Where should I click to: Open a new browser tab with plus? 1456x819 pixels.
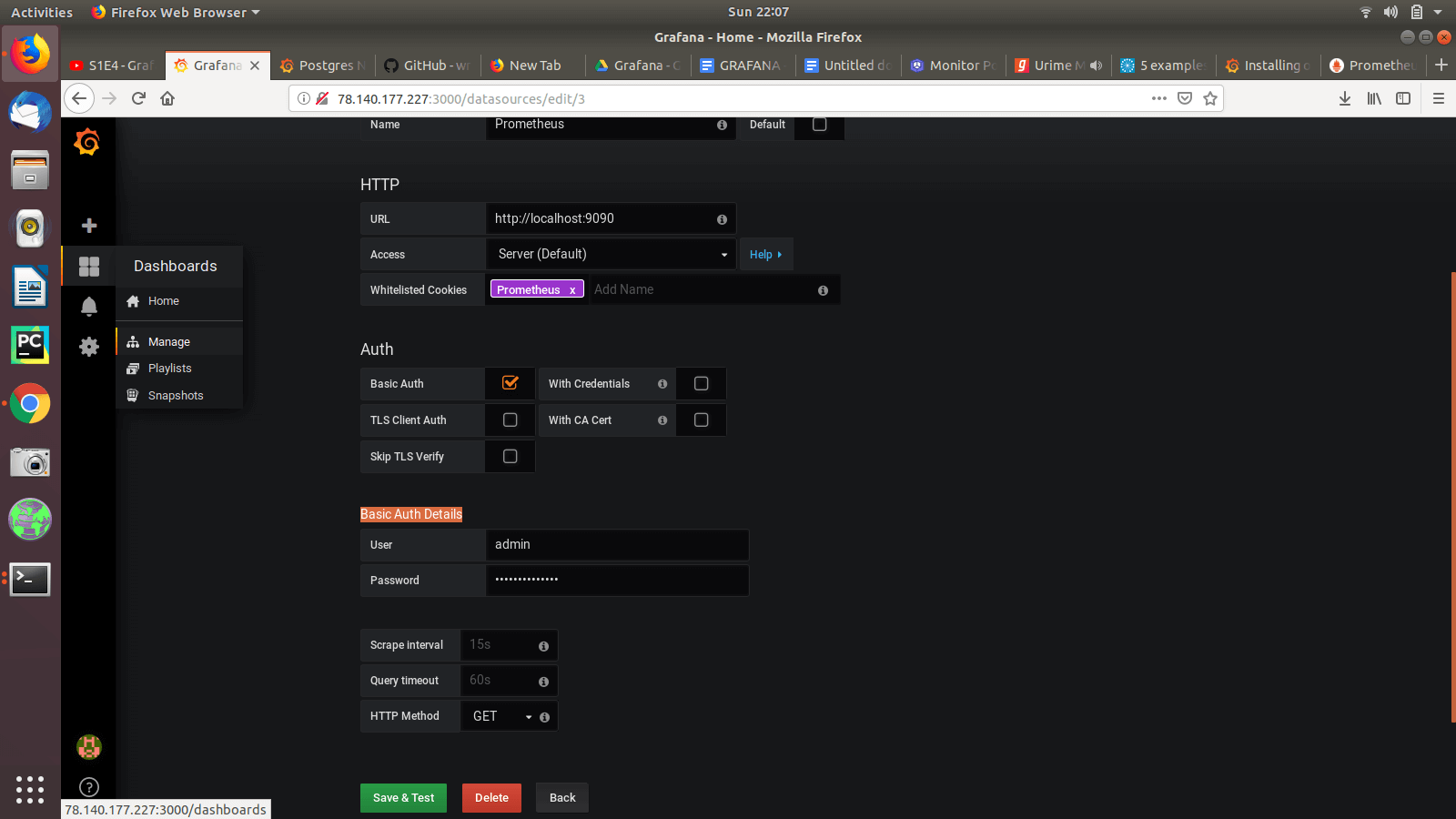[x=1441, y=65]
